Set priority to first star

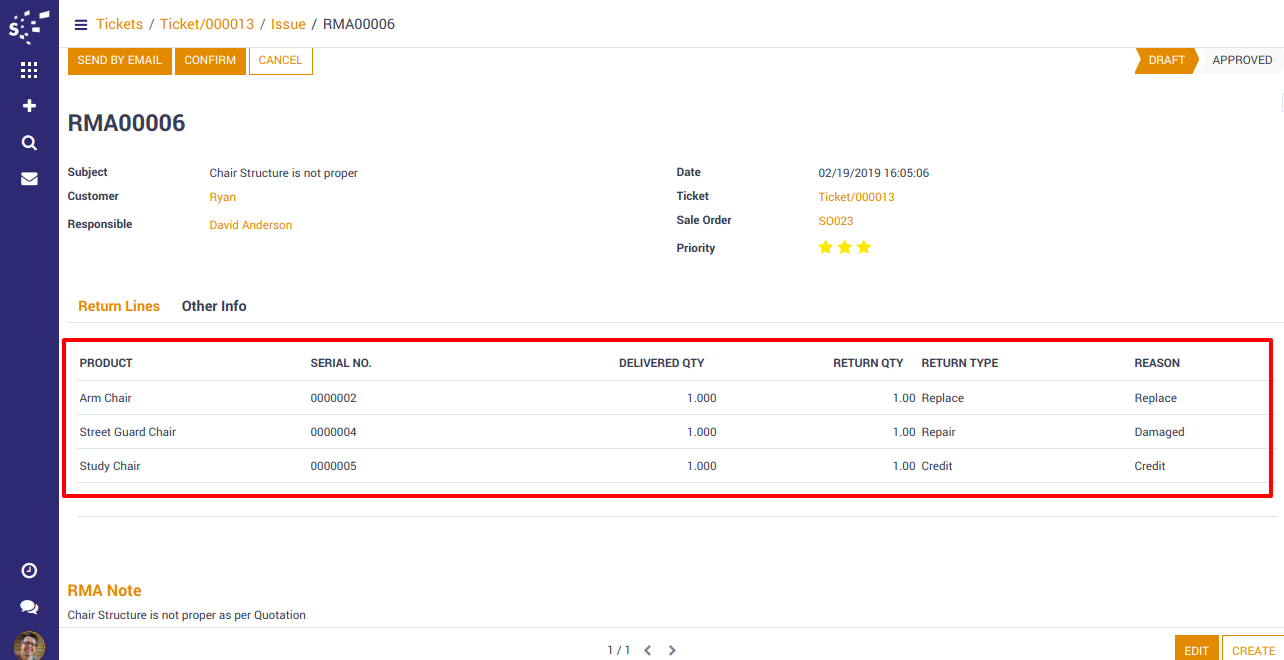tap(825, 247)
